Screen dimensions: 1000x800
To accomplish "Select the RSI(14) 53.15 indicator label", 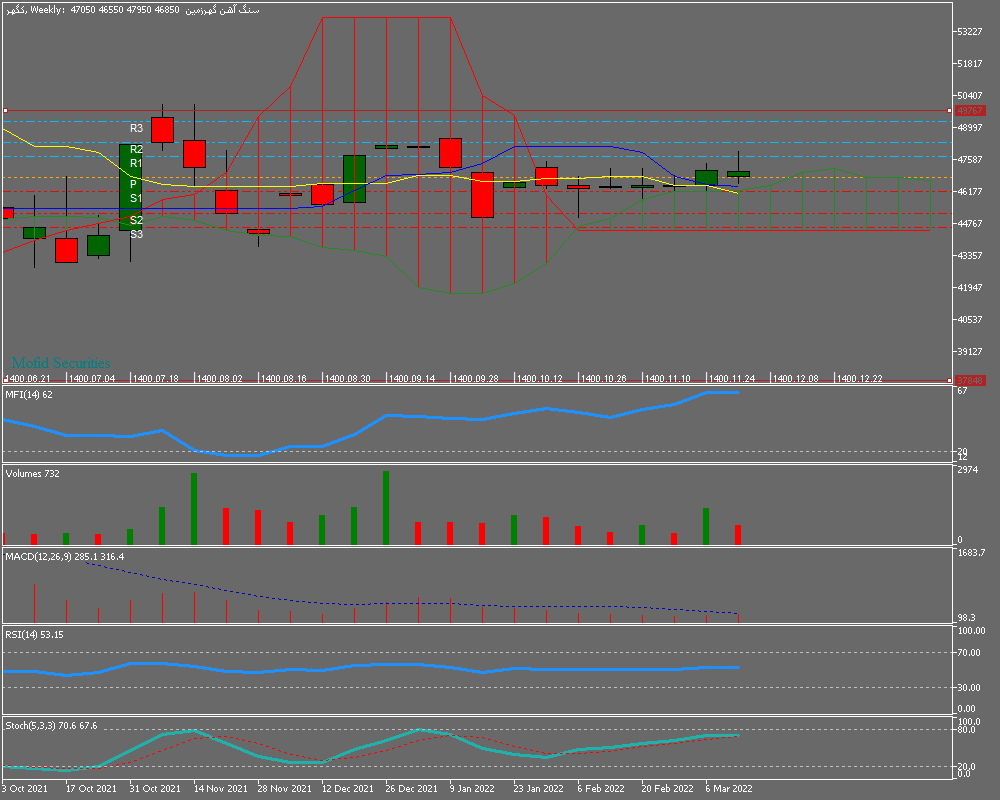I will pos(34,634).
